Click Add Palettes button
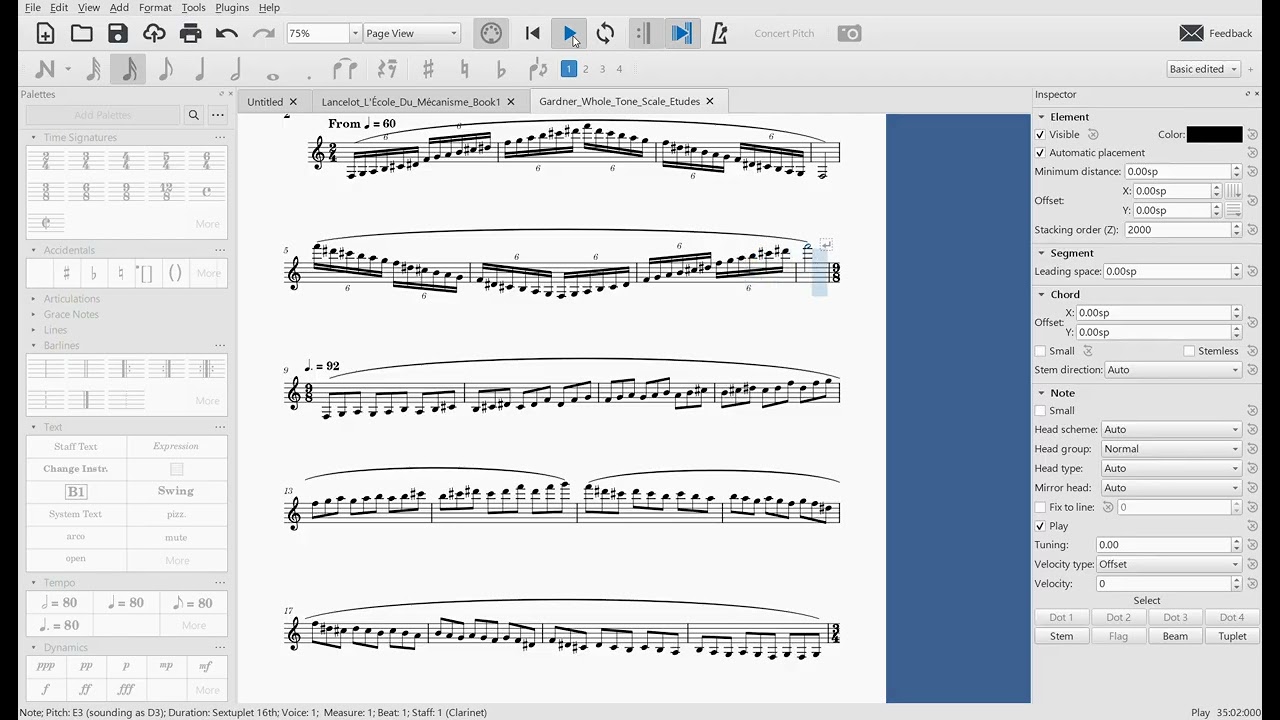The width and height of the screenshot is (1280, 720). tap(102, 115)
